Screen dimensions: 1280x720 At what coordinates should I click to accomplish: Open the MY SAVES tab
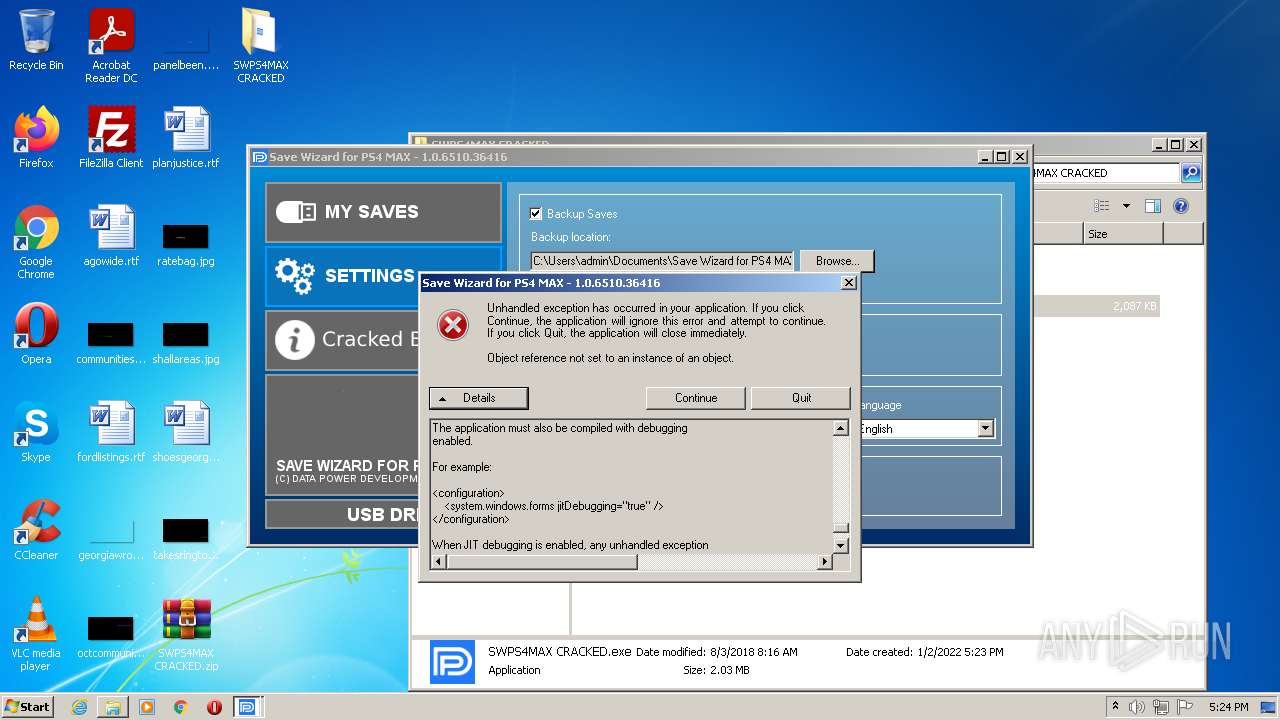pos(383,212)
